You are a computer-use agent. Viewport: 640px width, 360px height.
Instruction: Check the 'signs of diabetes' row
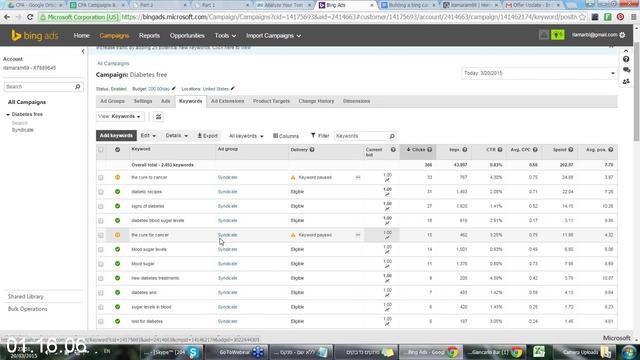click(x=101, y=207)
